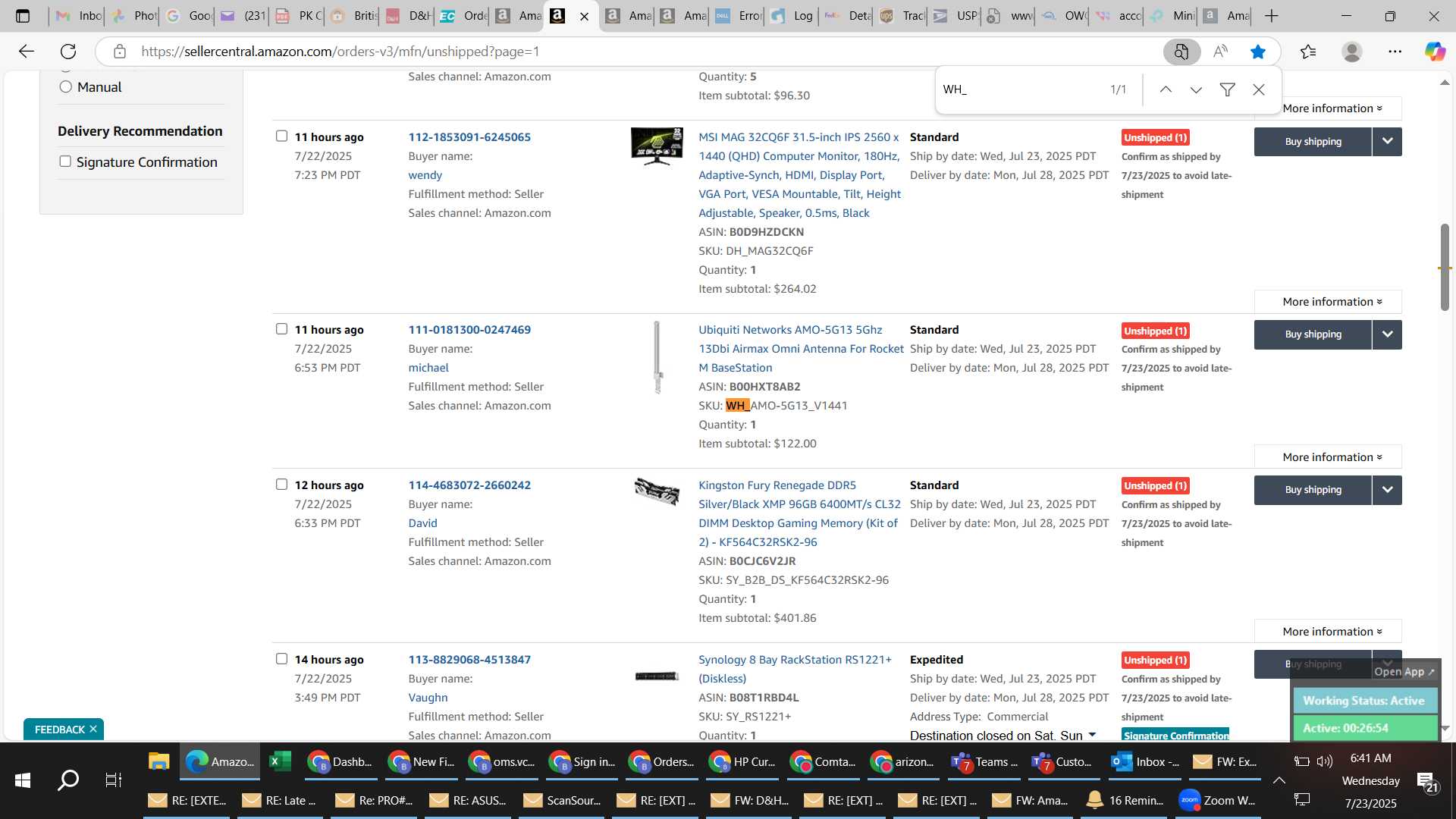Toggle the find on page toolbar icon

[1181, 52]
